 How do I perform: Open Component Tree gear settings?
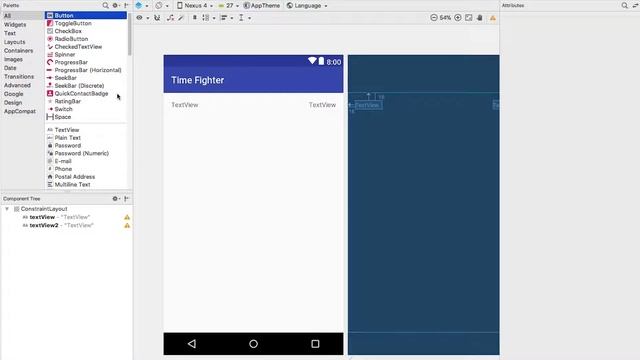(x=116, y=198)
